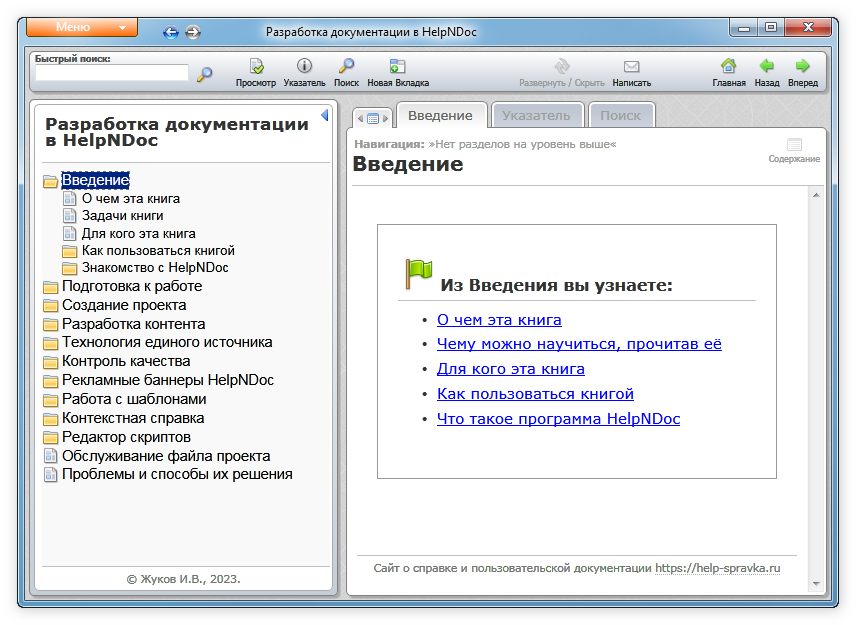
Task: Open tree topic Задачи книги
Action: [x=123, y=216]
